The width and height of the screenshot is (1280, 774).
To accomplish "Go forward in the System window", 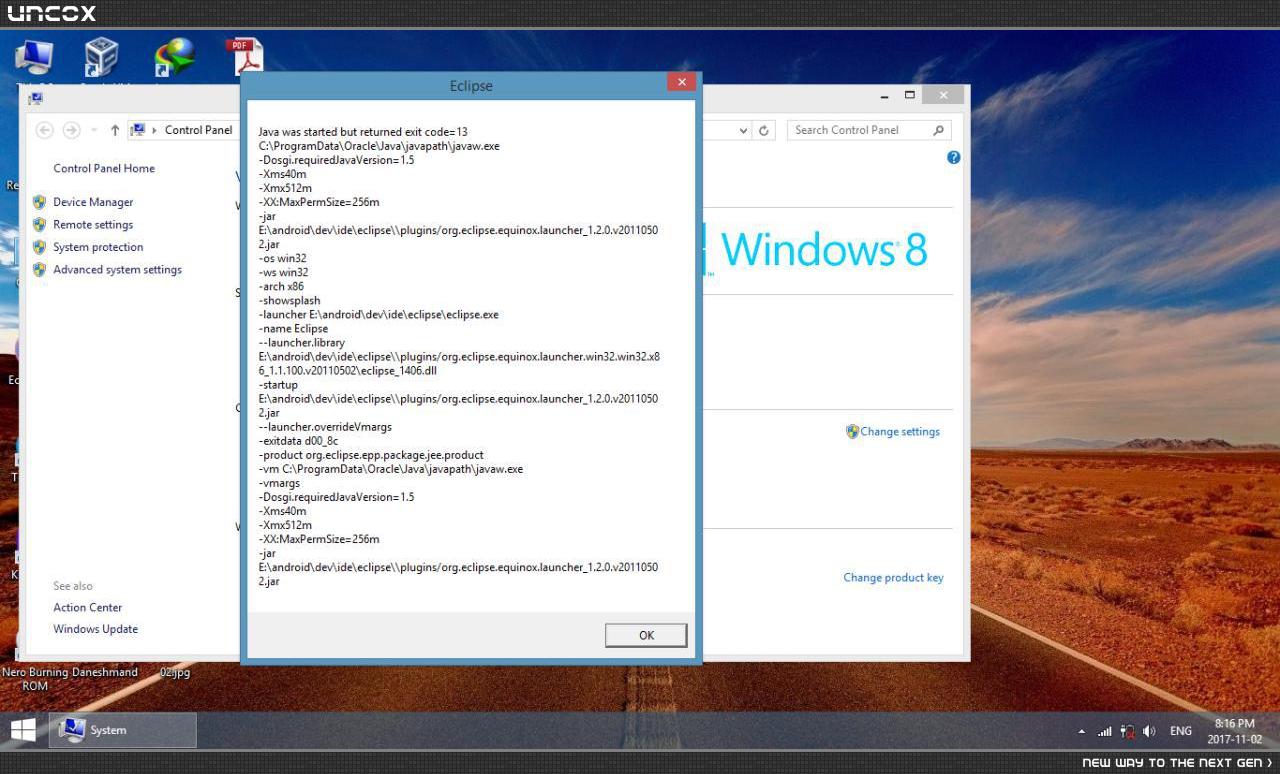I will pos(71,130).
